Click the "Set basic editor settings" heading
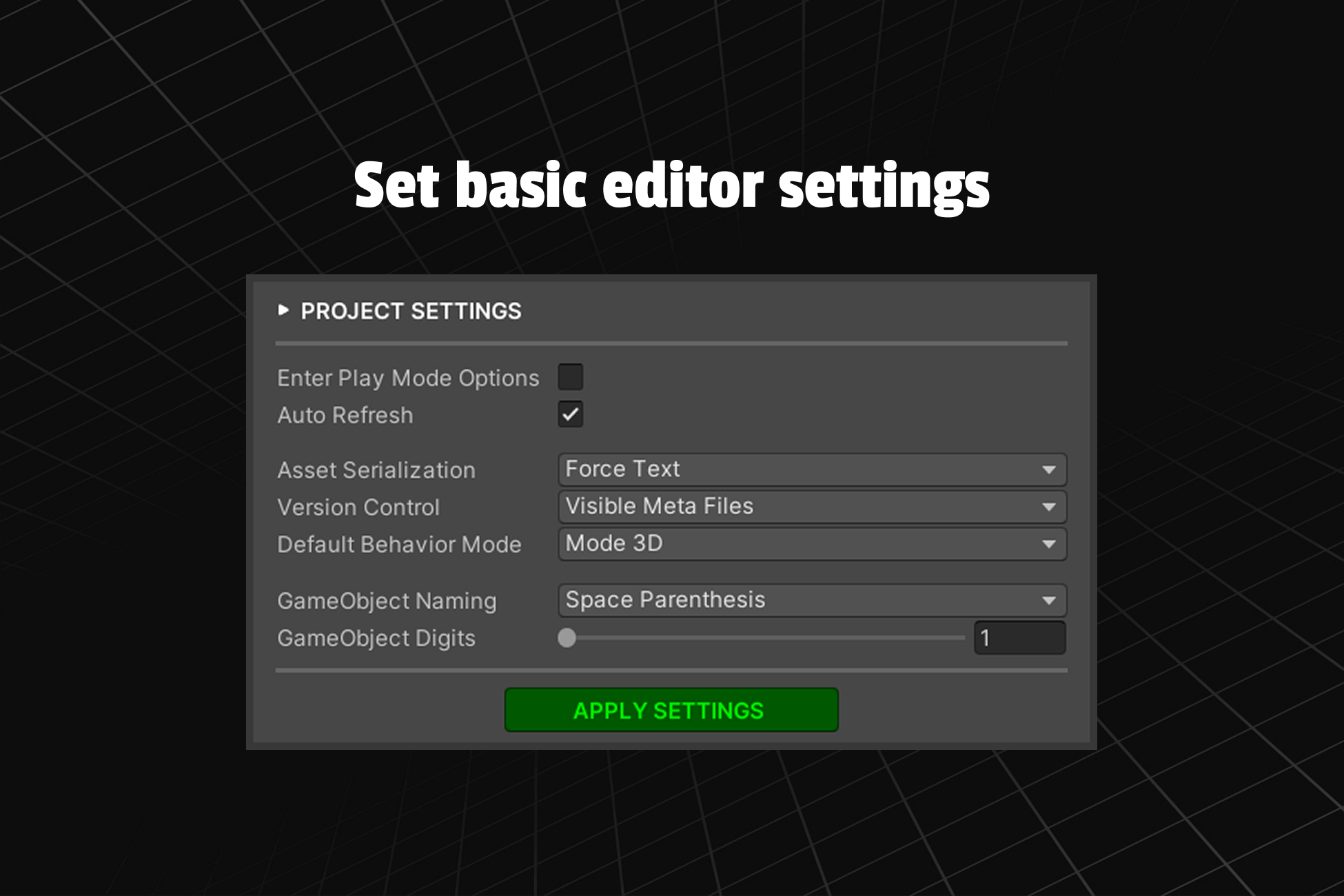Image resolution: width=1344 pixels, height=896 pixels. point(671,185)
